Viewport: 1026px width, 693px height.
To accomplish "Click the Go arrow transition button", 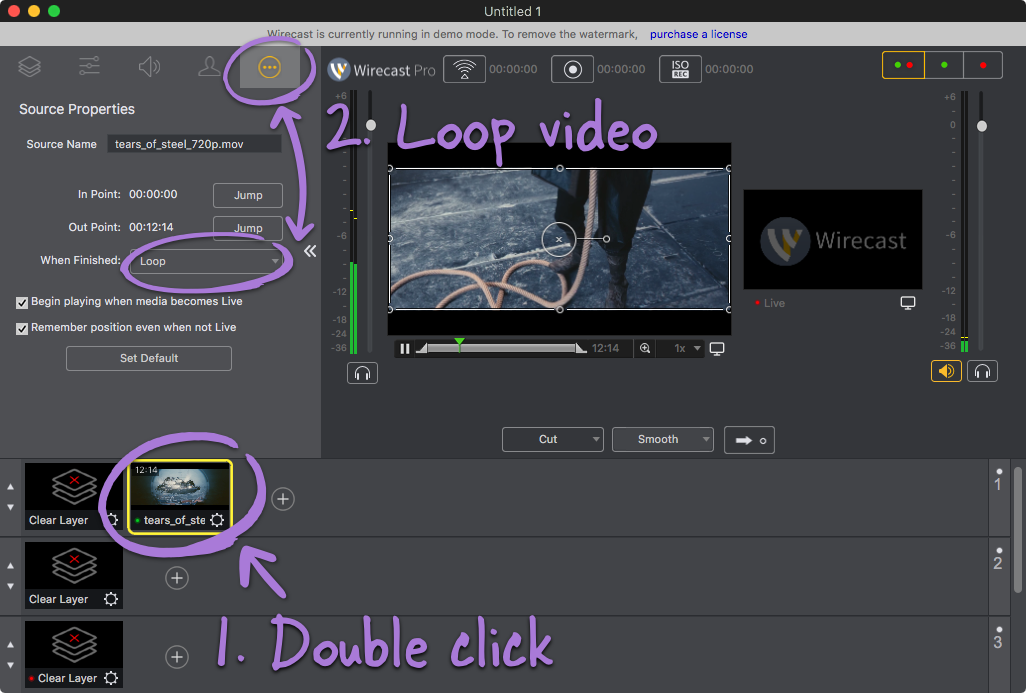I will (749, 440).
